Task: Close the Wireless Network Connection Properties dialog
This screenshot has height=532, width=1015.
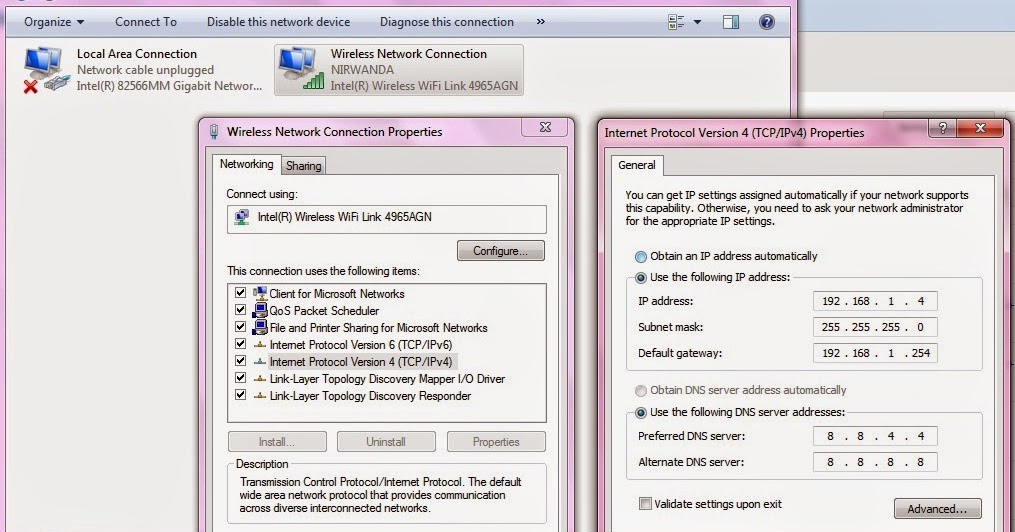Action: pyautogui.click(x=545, y=127)
